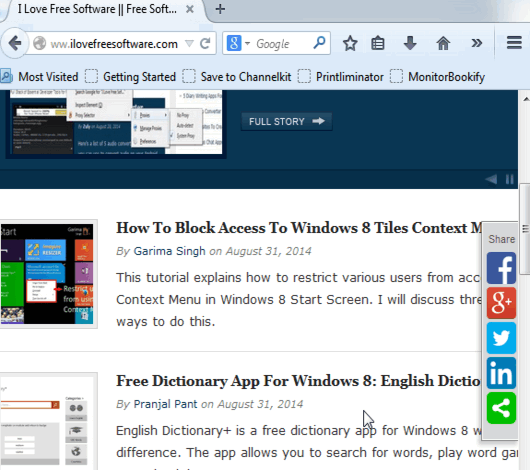The width and height of the screenshot is (530, 470).
Task: Open the green generic share icon
Action: [501, 408]
